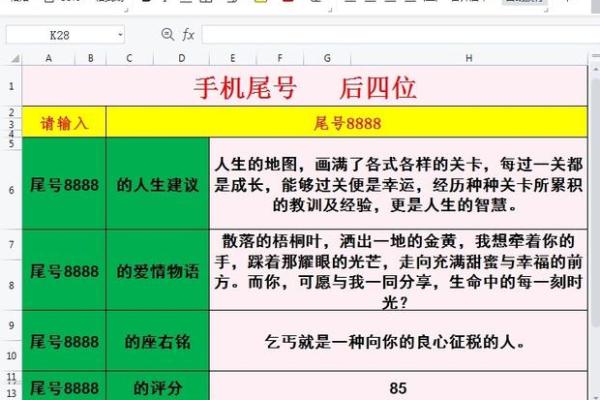Click the magnifier icon beside fx

pos(167,34)
